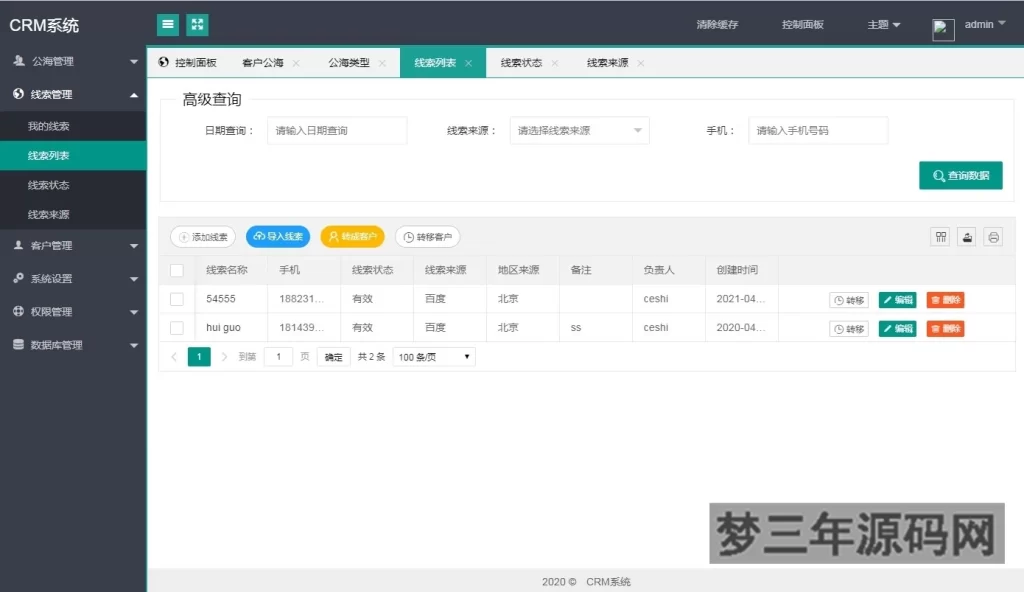Click the 线索管理 globe icon
The image size is (1024, 592).
point(18,94)
